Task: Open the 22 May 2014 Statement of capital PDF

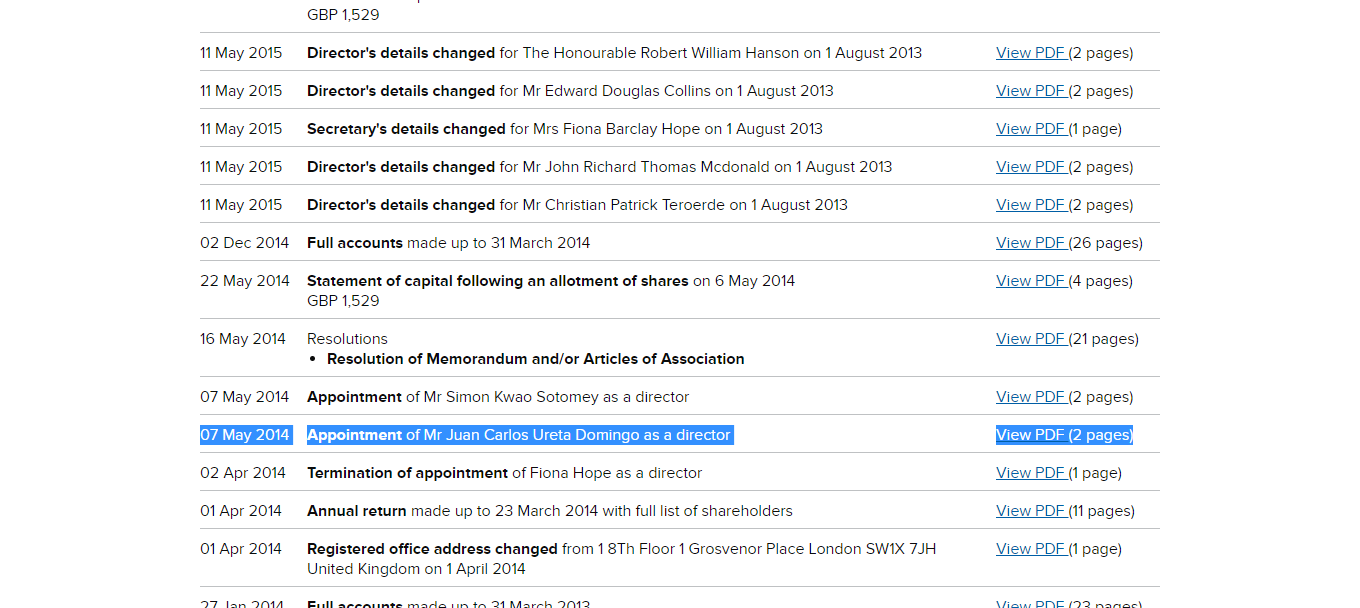Action: pyautogui.click(x=1031, y=281)
